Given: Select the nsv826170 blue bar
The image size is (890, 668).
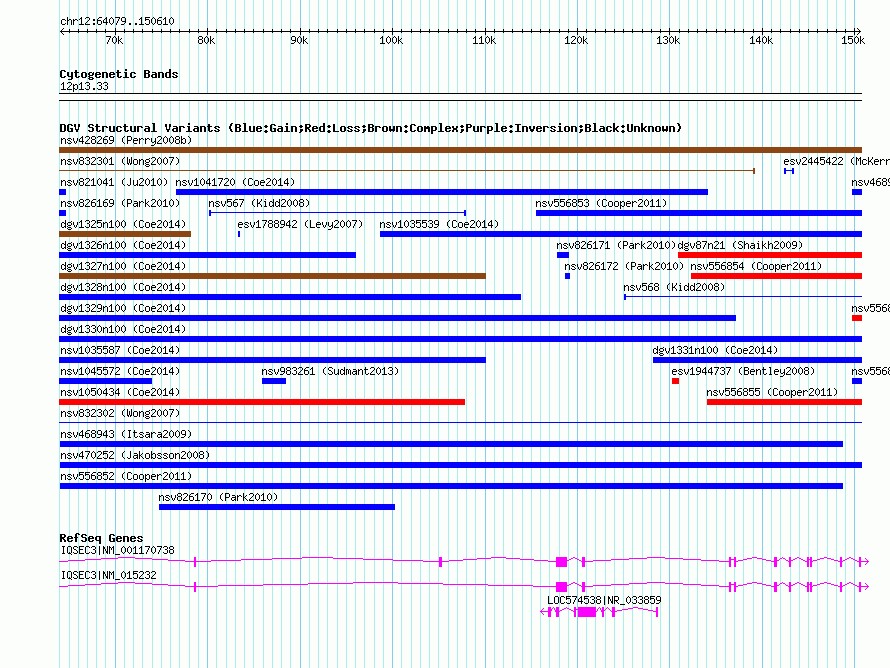Looking at the screenshot, I should 277,507.
